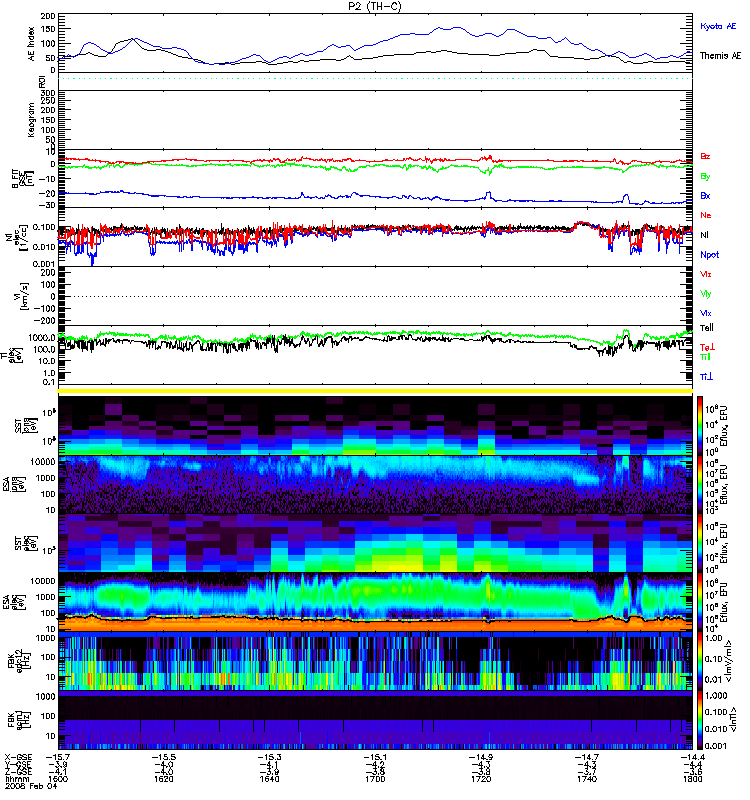Click the X-GSE value "-14.4"
Viewport: 750px width, 800px height.
(692, 757)
